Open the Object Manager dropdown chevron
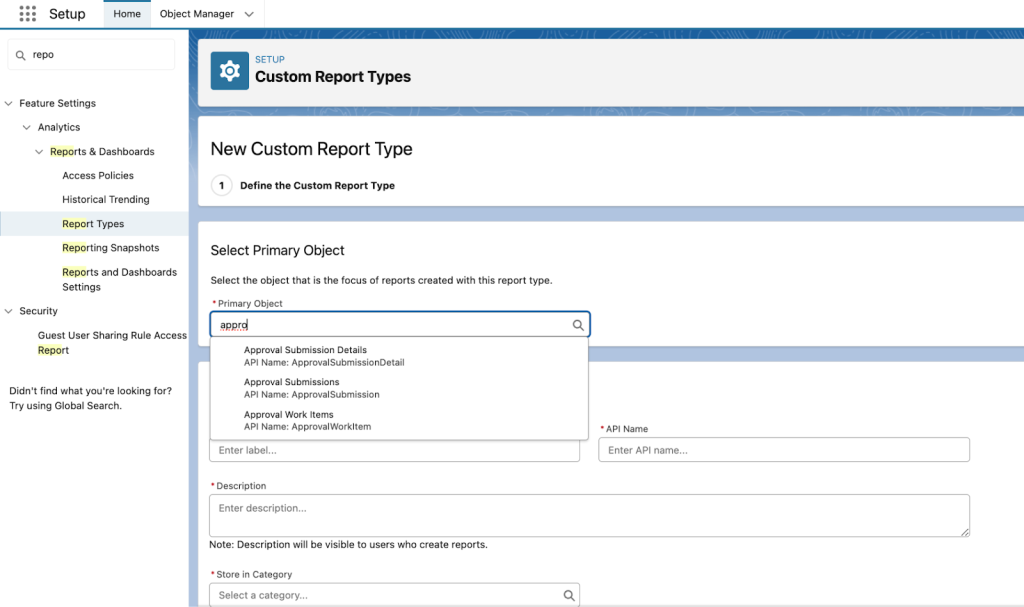Screen dimensions: 1024x607 [249, 14]
